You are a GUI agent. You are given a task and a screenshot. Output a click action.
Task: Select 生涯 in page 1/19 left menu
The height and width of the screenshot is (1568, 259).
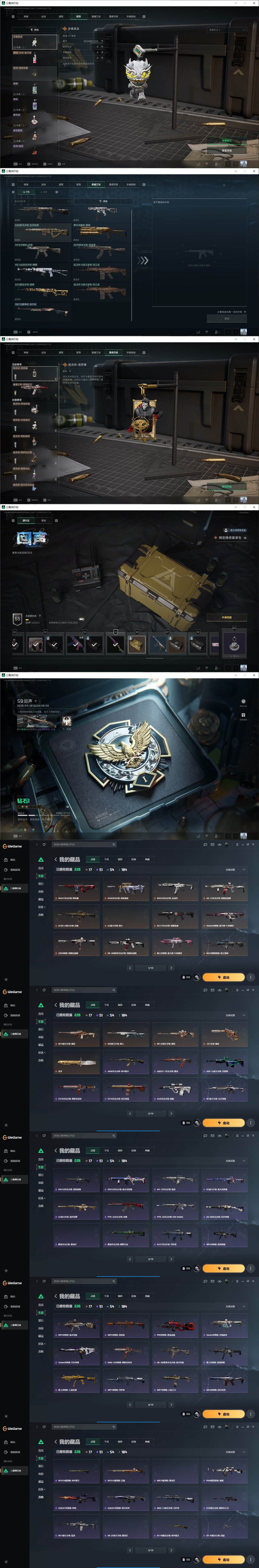click(41, 876)
